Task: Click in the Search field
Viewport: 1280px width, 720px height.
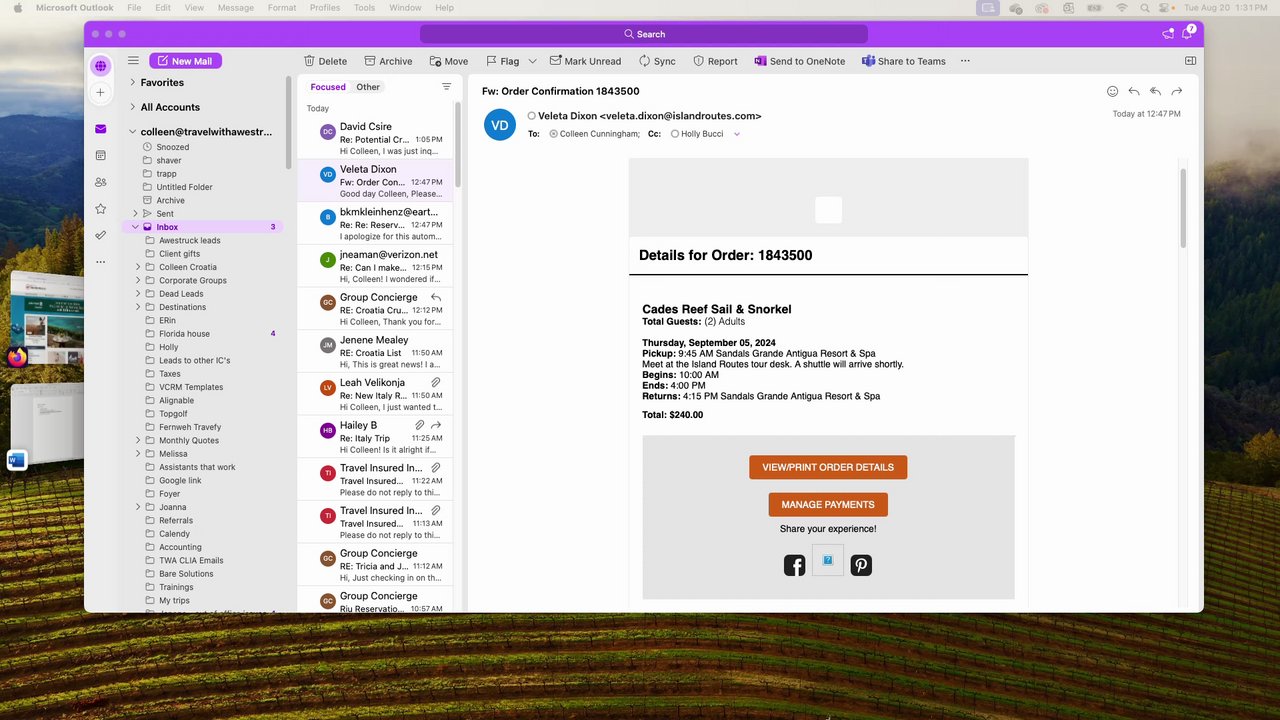Action: [x=644, y=34]
